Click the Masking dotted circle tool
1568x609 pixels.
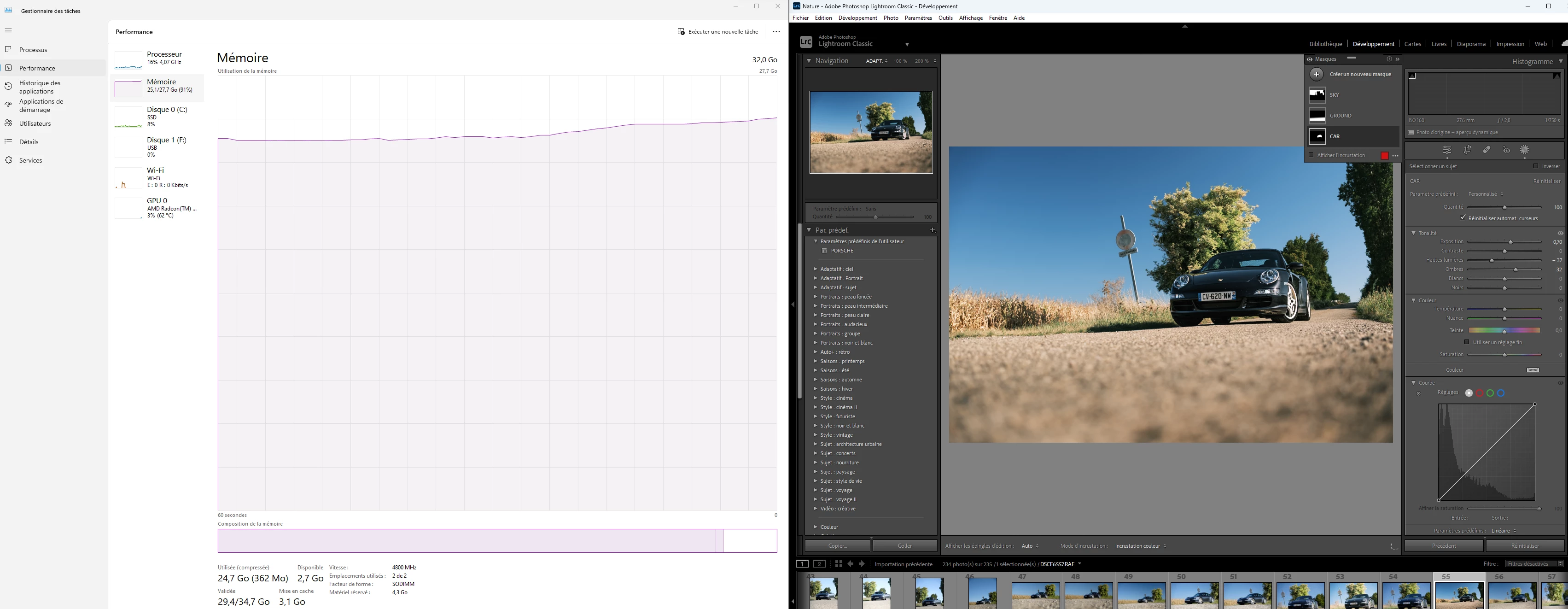1525,150
